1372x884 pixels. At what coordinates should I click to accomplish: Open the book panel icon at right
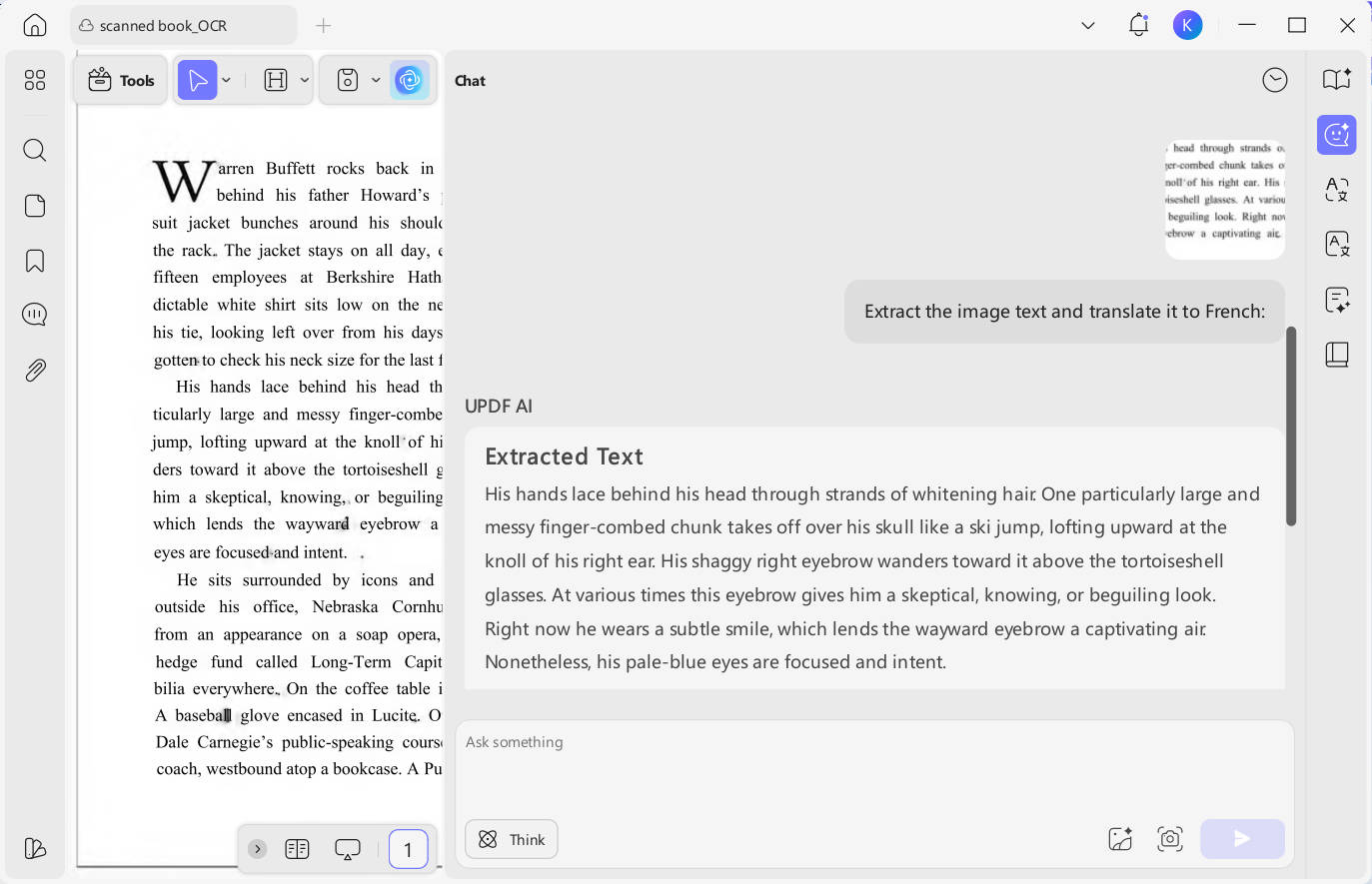1337,355
